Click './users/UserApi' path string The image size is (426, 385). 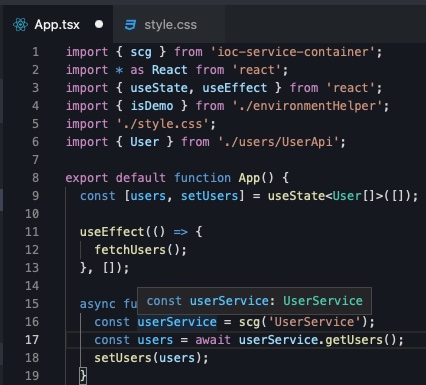coord(278,142)
